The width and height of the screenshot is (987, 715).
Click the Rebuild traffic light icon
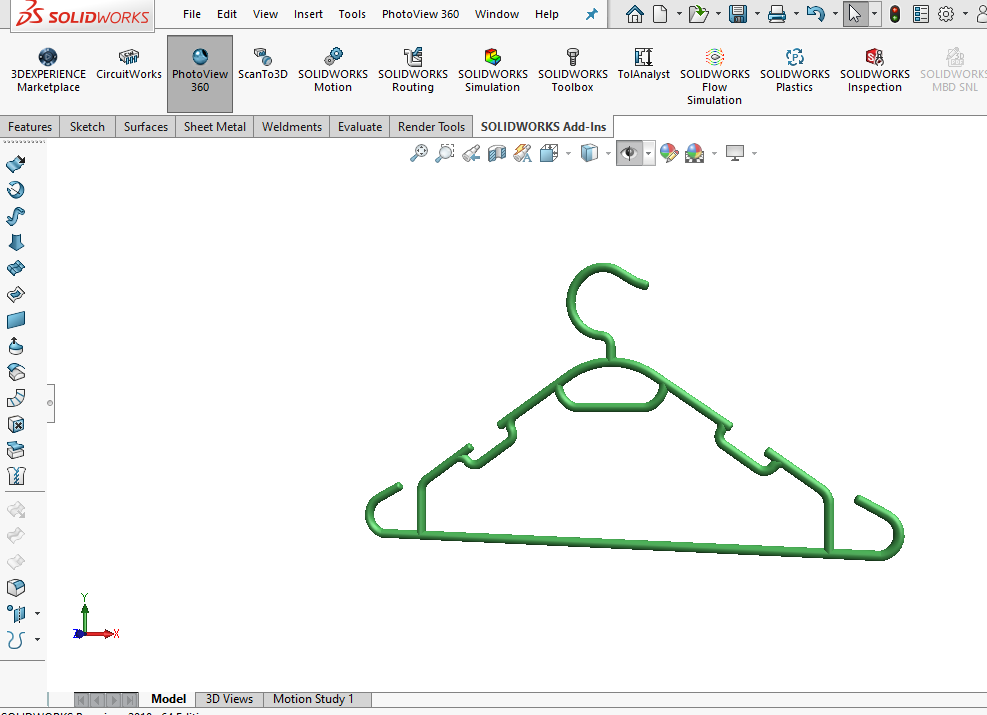tap(894, 14)
